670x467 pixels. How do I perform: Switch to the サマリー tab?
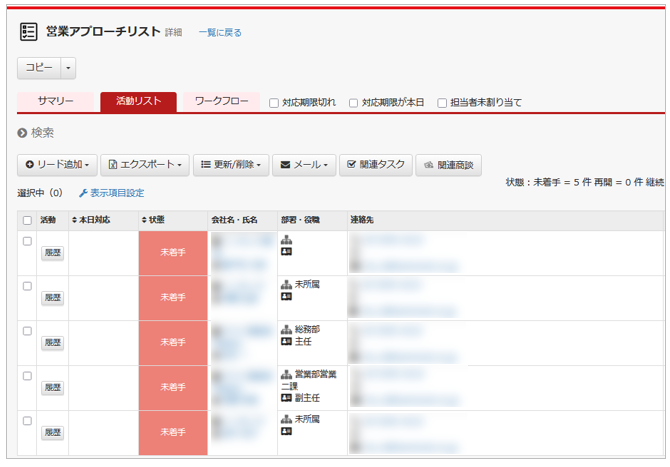[55, 102]
